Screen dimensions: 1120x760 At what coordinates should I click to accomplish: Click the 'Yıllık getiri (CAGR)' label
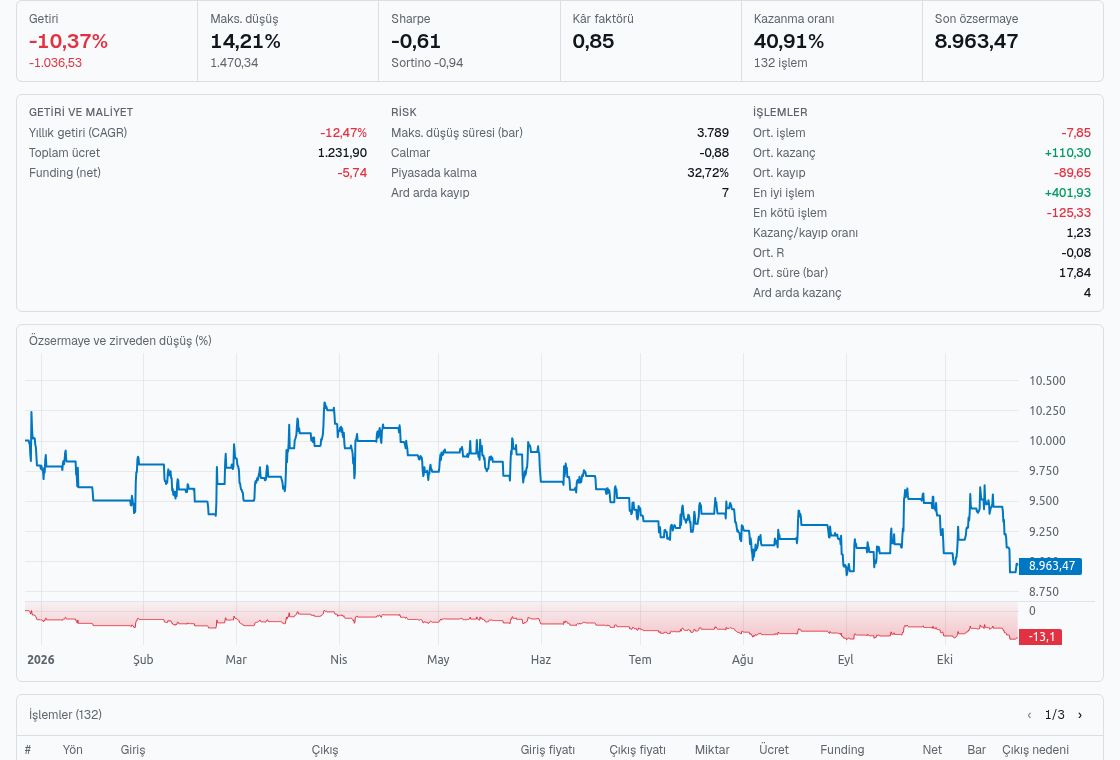coord(78,133)
